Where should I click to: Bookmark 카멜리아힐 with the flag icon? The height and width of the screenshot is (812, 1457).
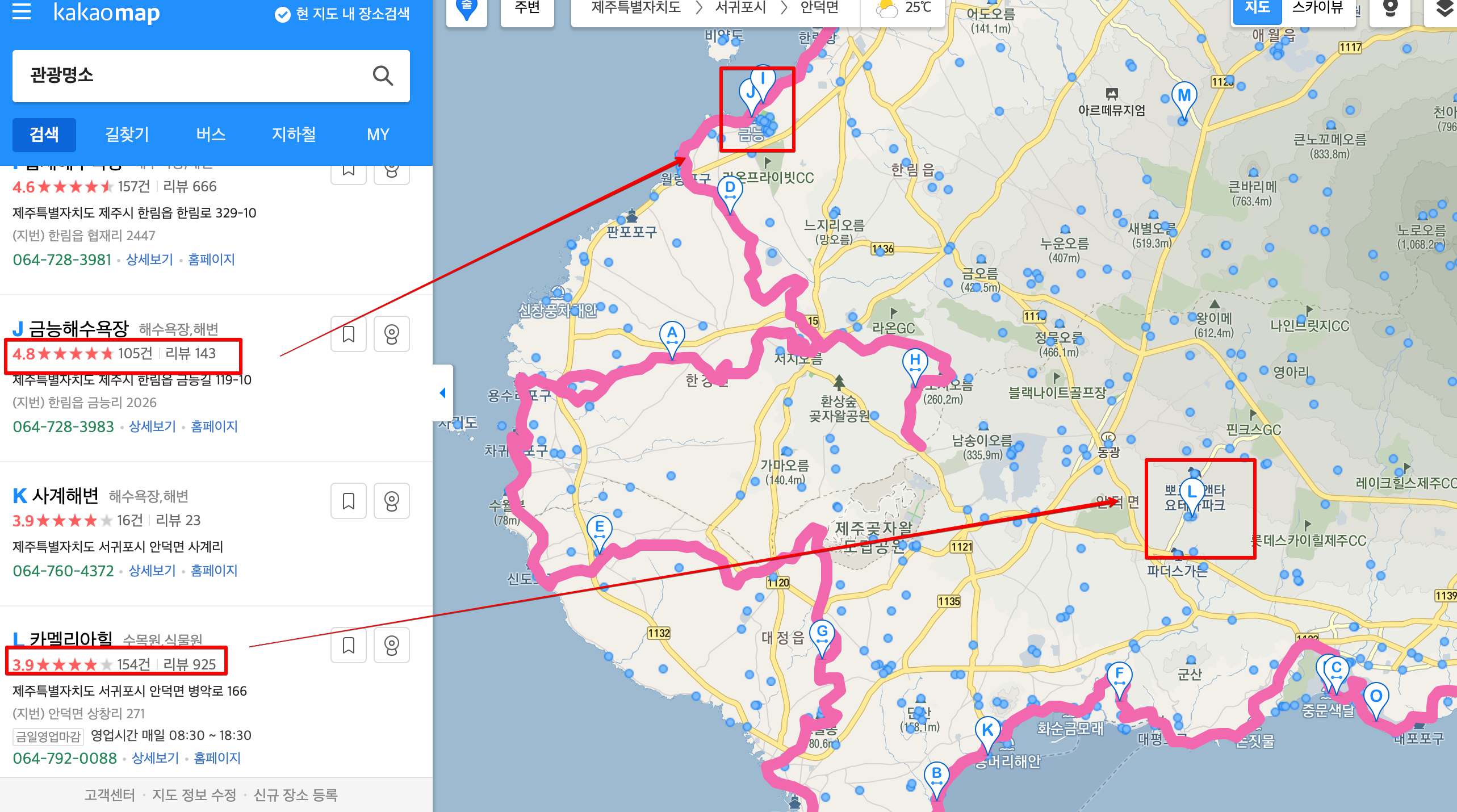point(349,645)
